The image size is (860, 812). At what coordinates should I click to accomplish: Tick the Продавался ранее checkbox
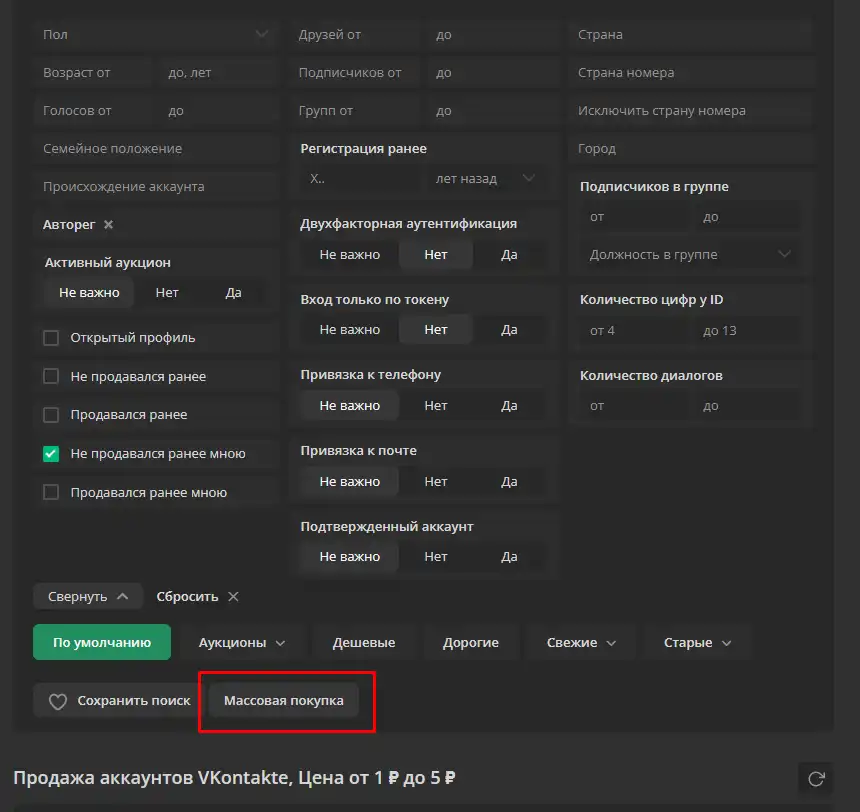(51, 415)
